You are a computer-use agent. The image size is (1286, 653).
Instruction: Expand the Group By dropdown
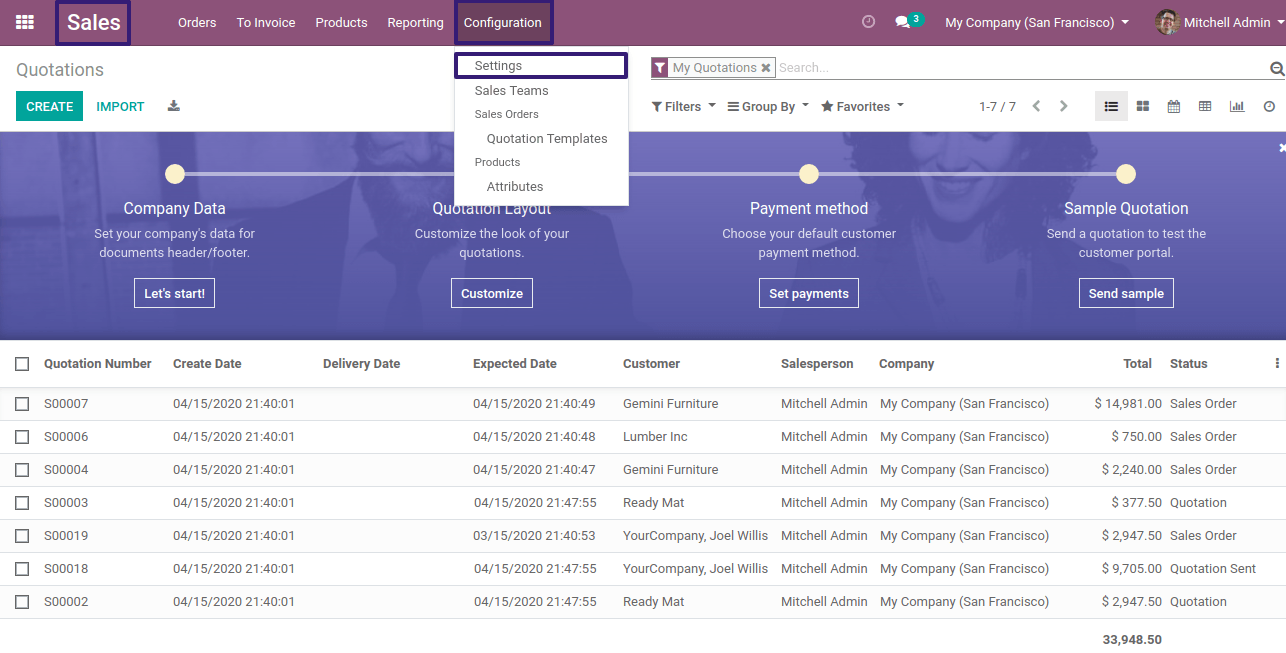[x=768, y=106]
